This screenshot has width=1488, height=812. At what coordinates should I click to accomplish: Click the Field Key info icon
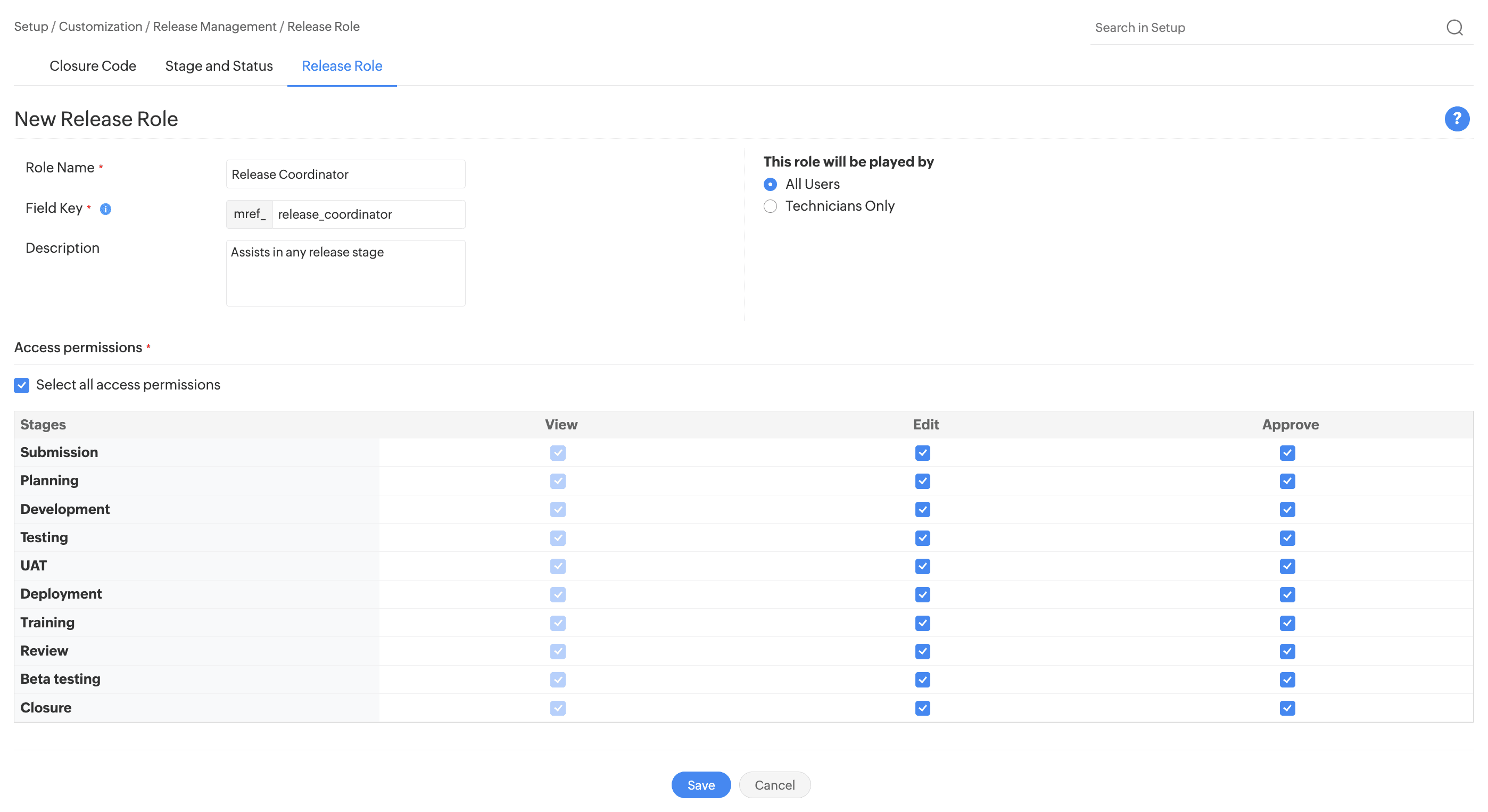coord(105,209)
